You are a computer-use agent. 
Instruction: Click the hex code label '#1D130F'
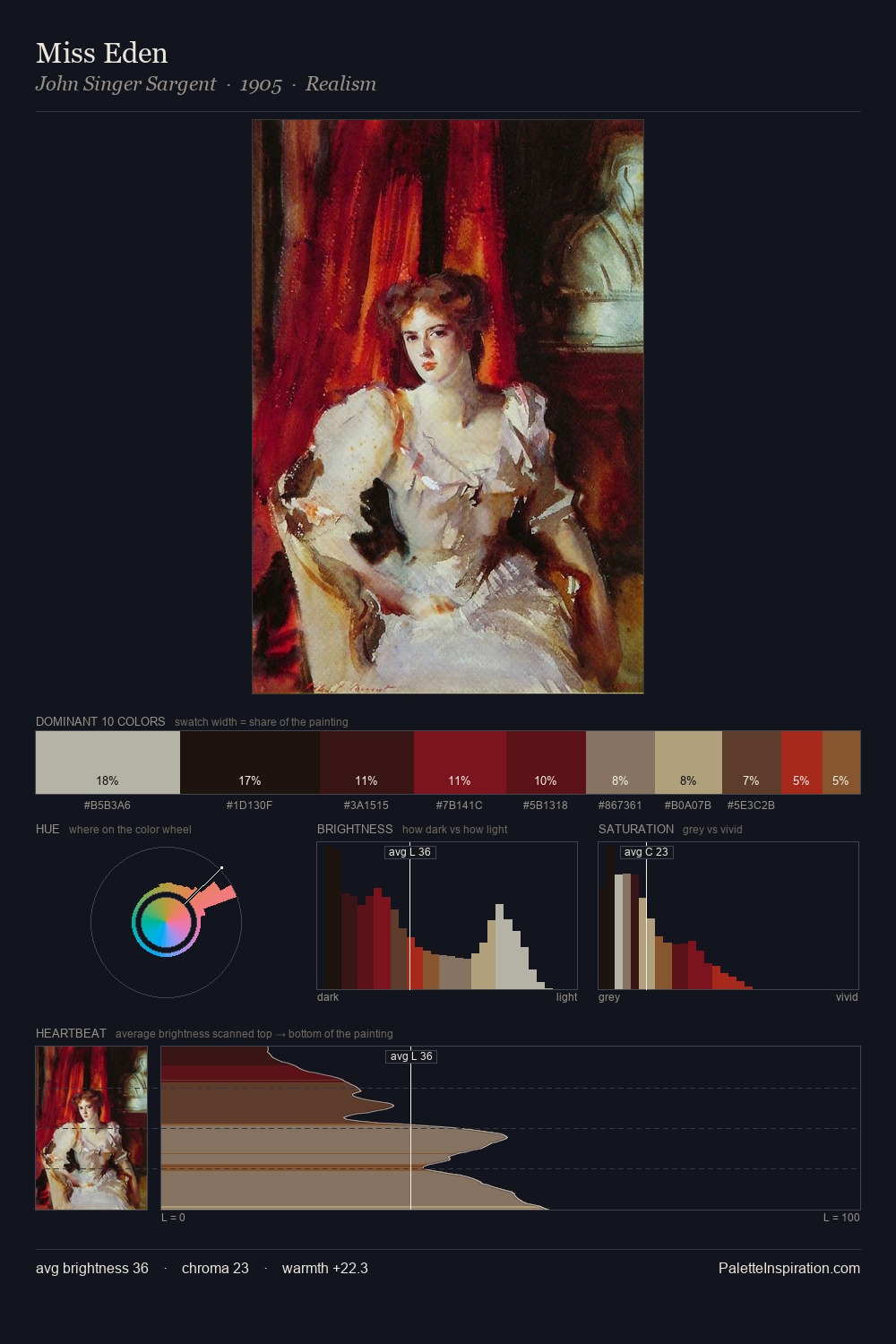[x=250, y=806]
